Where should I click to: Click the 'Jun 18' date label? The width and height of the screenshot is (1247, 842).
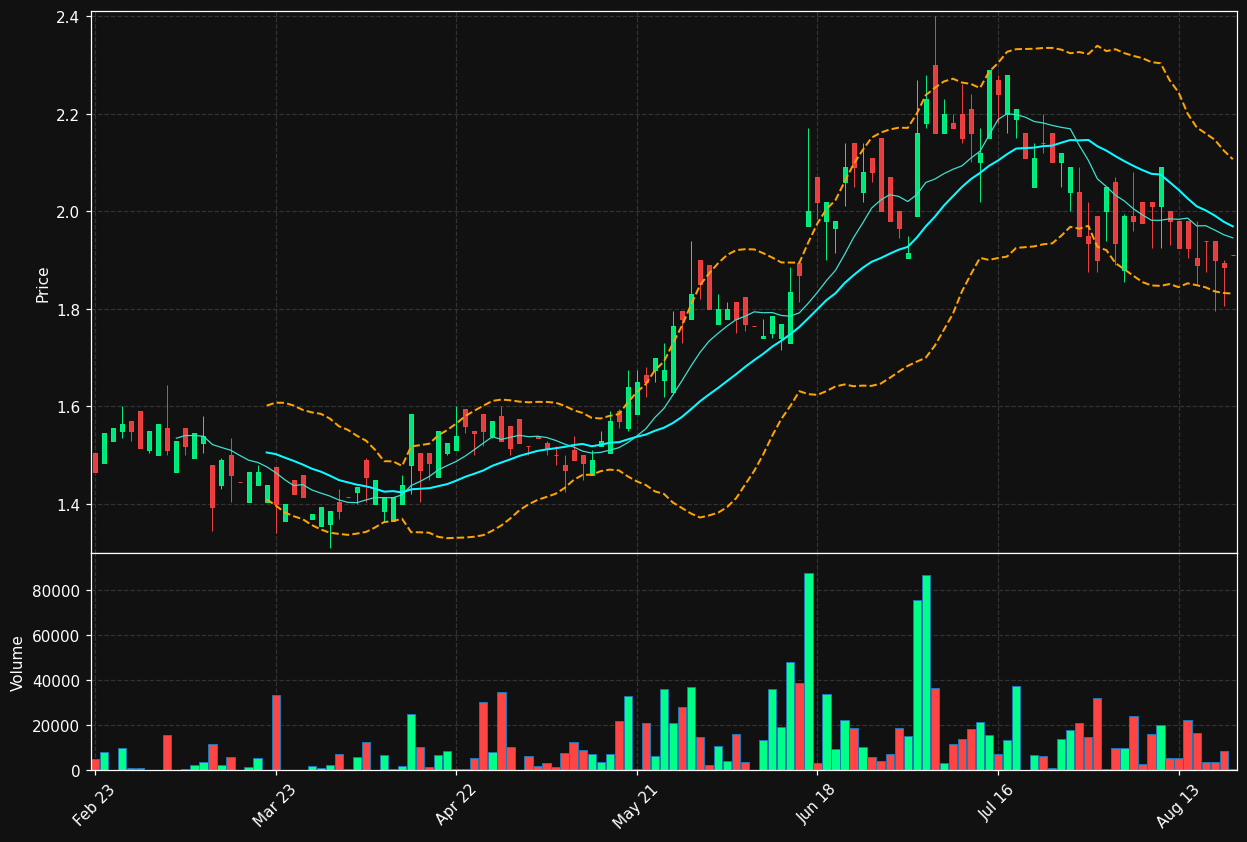(816, 805)
